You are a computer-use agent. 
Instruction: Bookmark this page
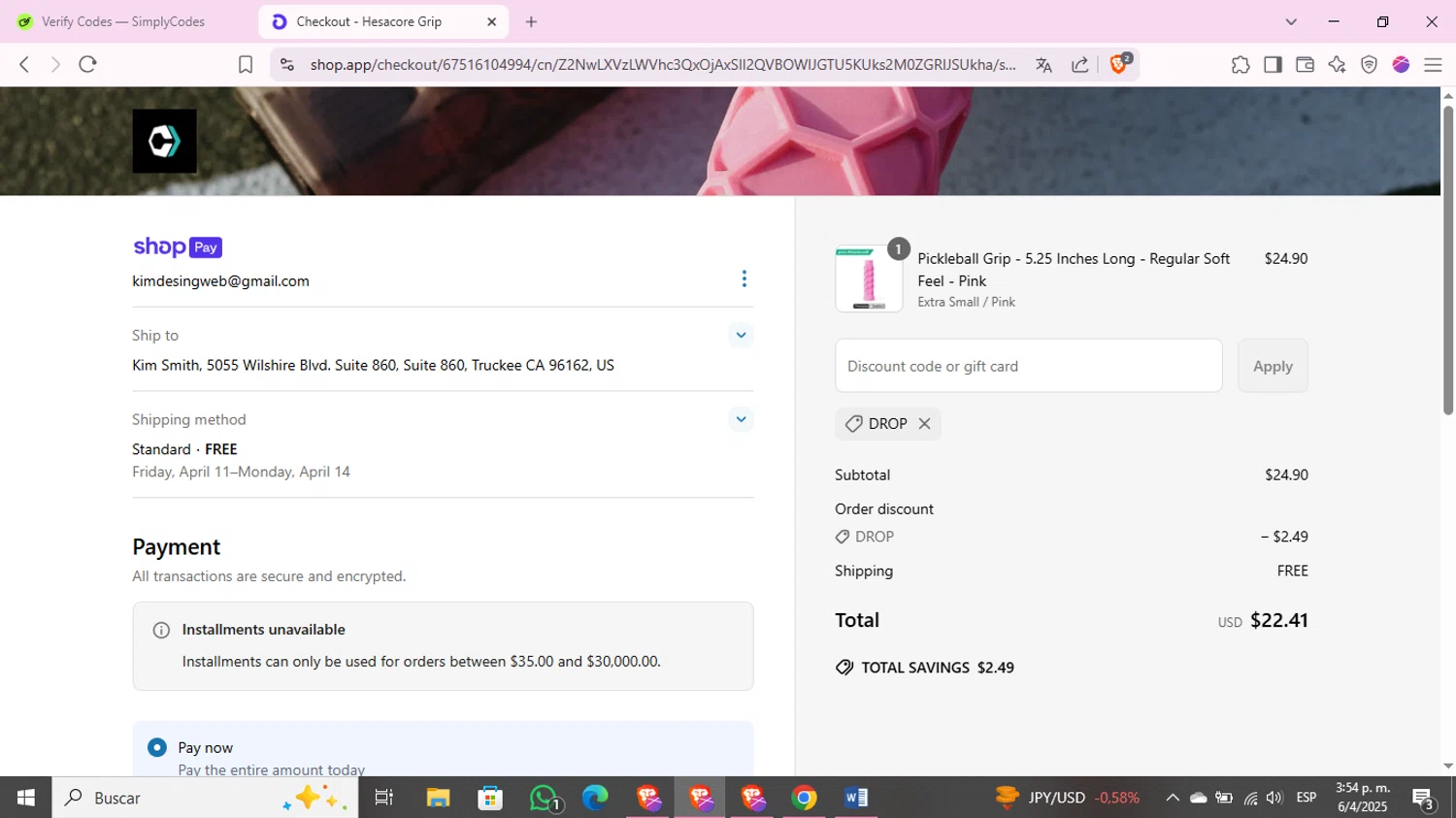point(246,64)
